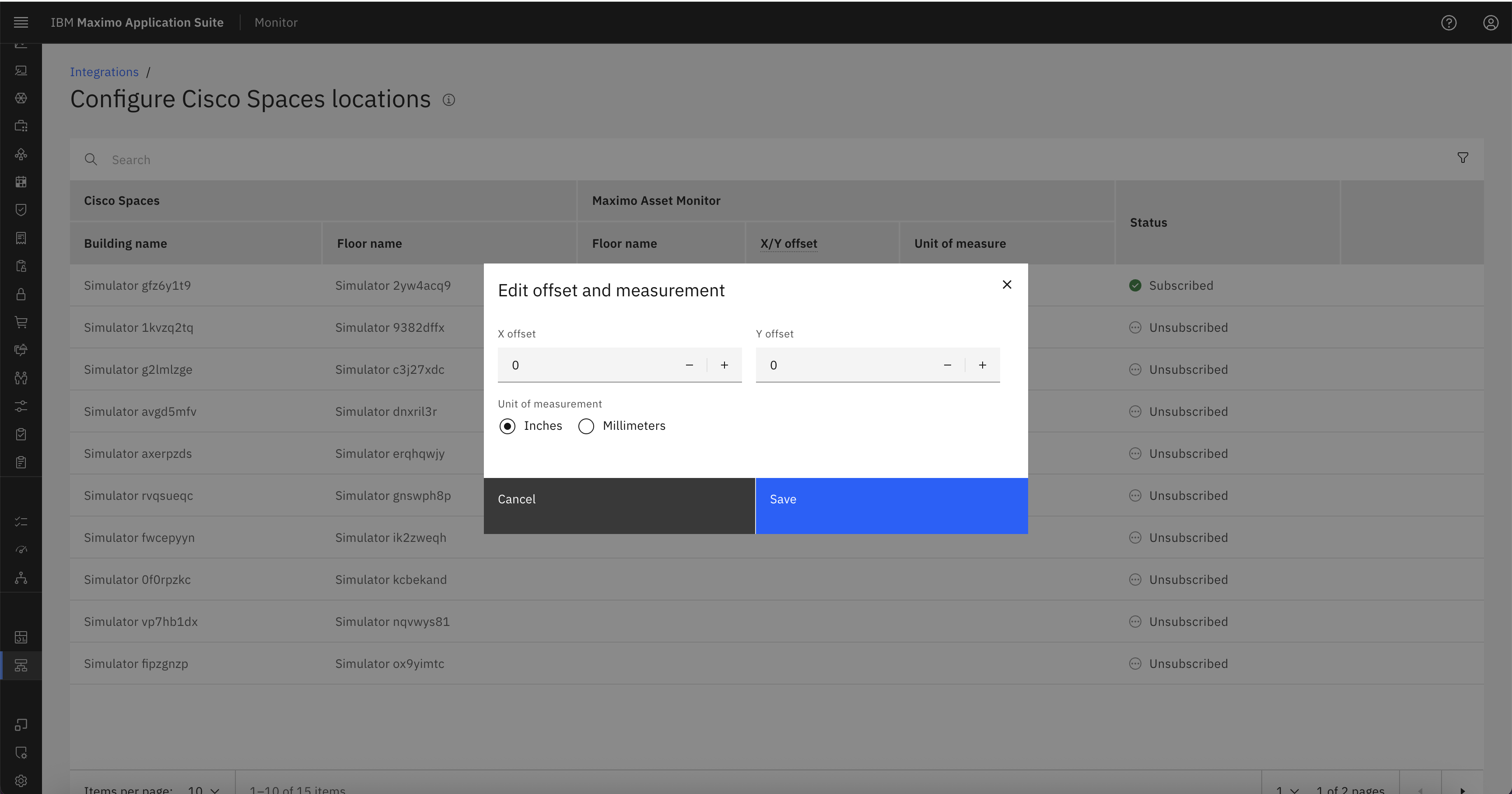Viewport: 1512px width, 794px height.
Task: Click the receipt sidebar icon
Action: 21,238
